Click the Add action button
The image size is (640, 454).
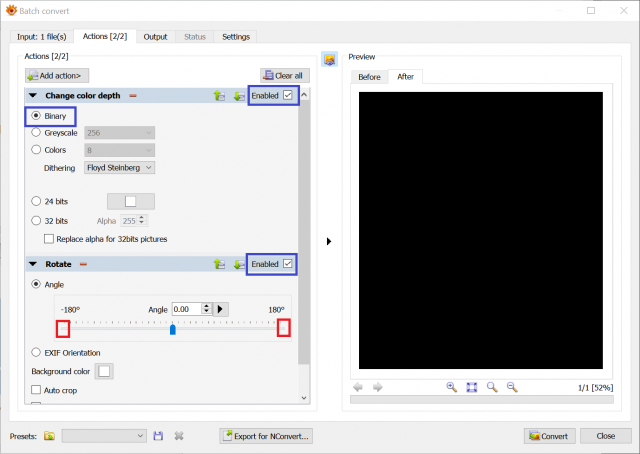(x=57, y=76)
